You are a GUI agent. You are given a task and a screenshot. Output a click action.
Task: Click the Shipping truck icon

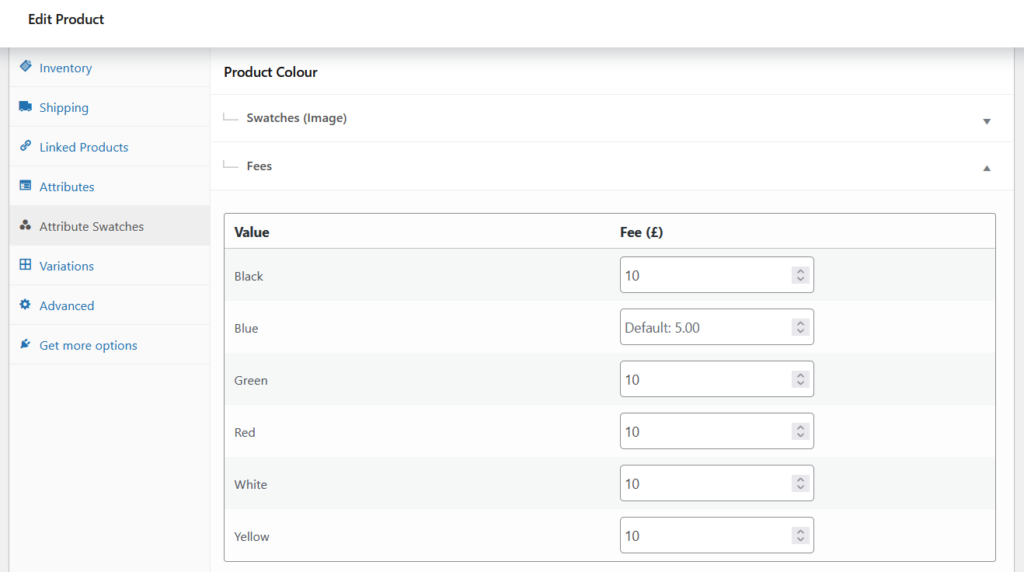tap(25, 107)
